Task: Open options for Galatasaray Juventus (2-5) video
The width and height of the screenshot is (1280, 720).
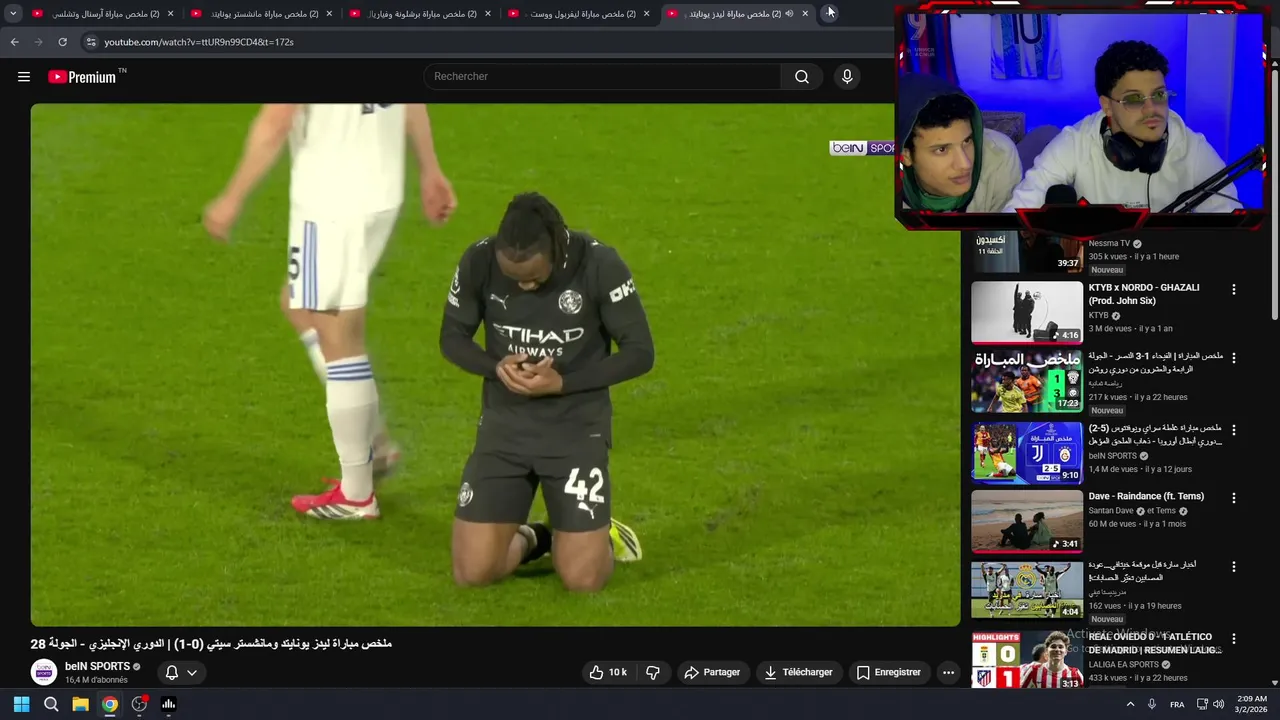Action: point(1233,429)
